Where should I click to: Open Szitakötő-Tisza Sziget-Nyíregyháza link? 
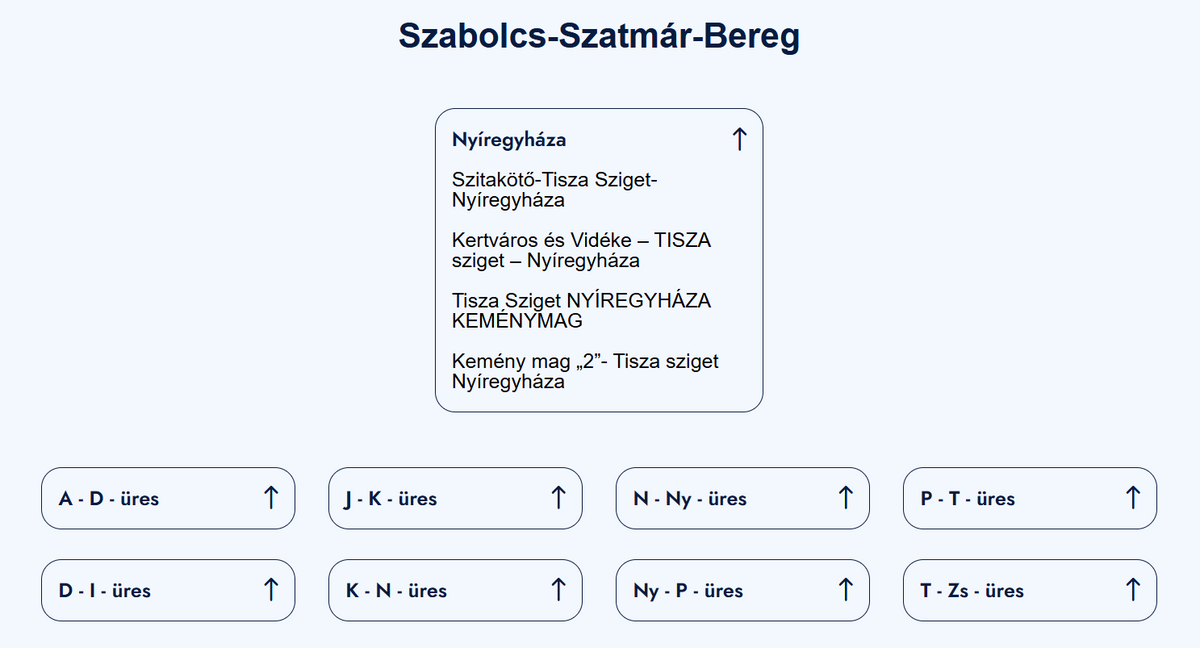click(x=554, y=190)
